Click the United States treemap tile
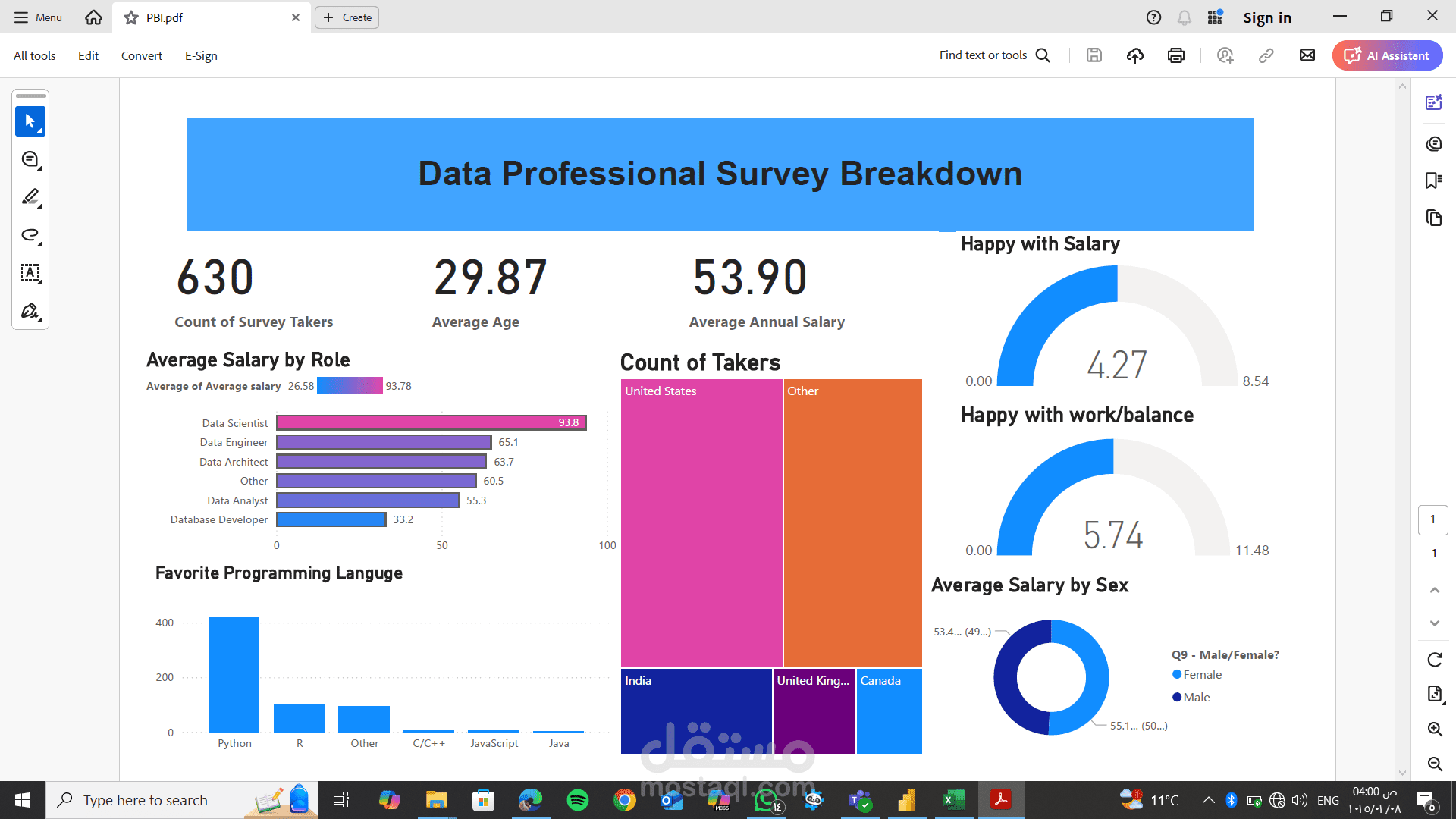Image resolution: width=1456 pixels, height=819 pixels. point(701,523)
